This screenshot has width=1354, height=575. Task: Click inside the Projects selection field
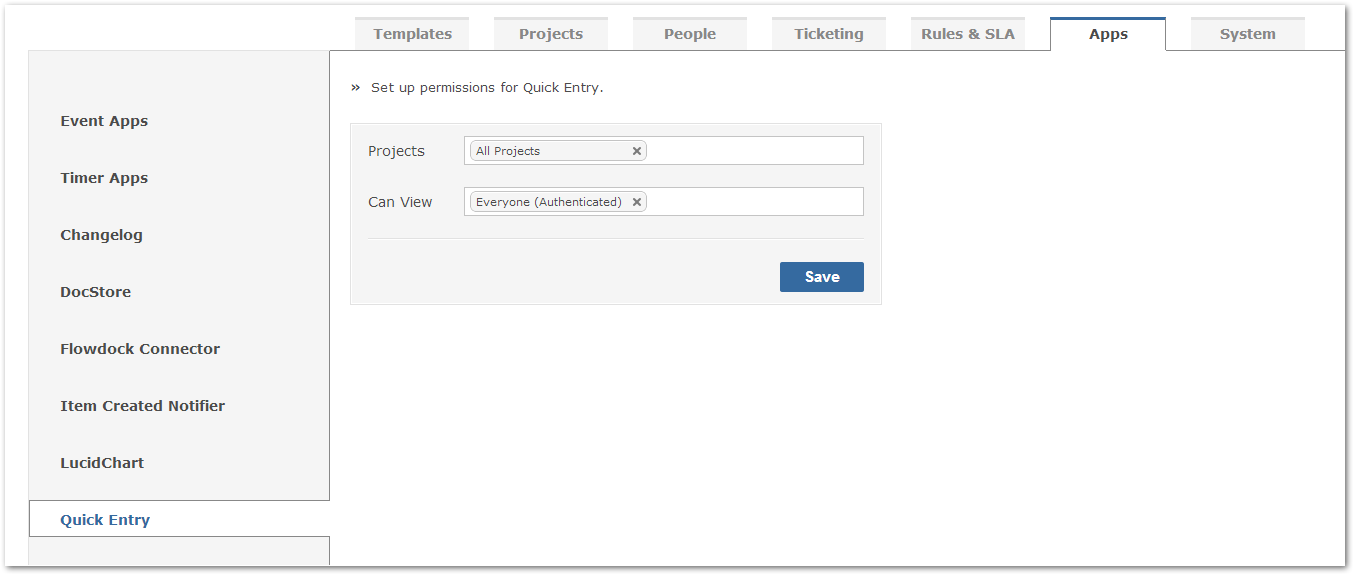tap(755, 151)
